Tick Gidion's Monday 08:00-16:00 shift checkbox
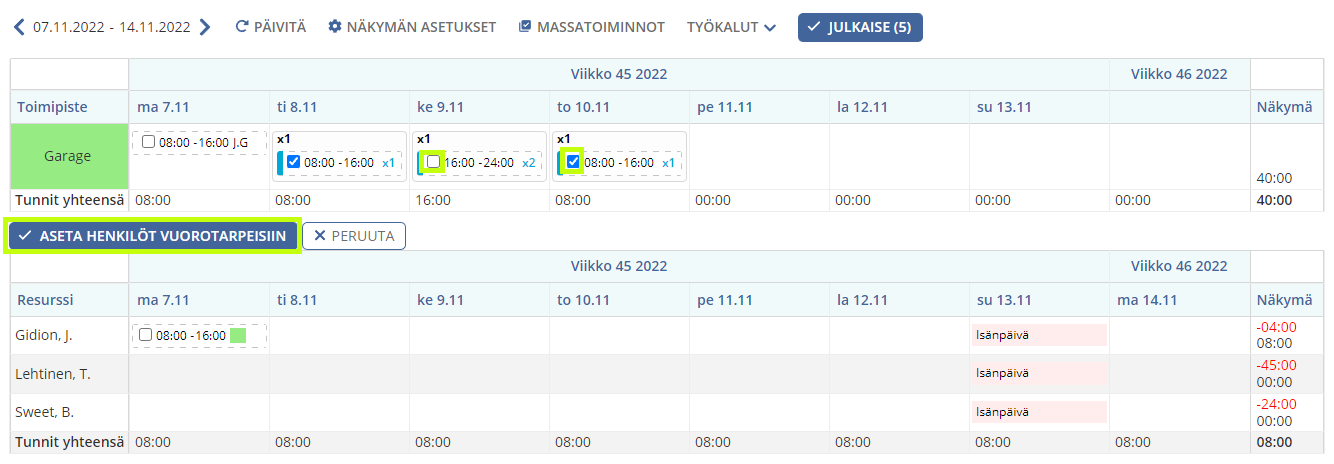The width and height of the screenshot is (1334, 464). coord(146,335)
